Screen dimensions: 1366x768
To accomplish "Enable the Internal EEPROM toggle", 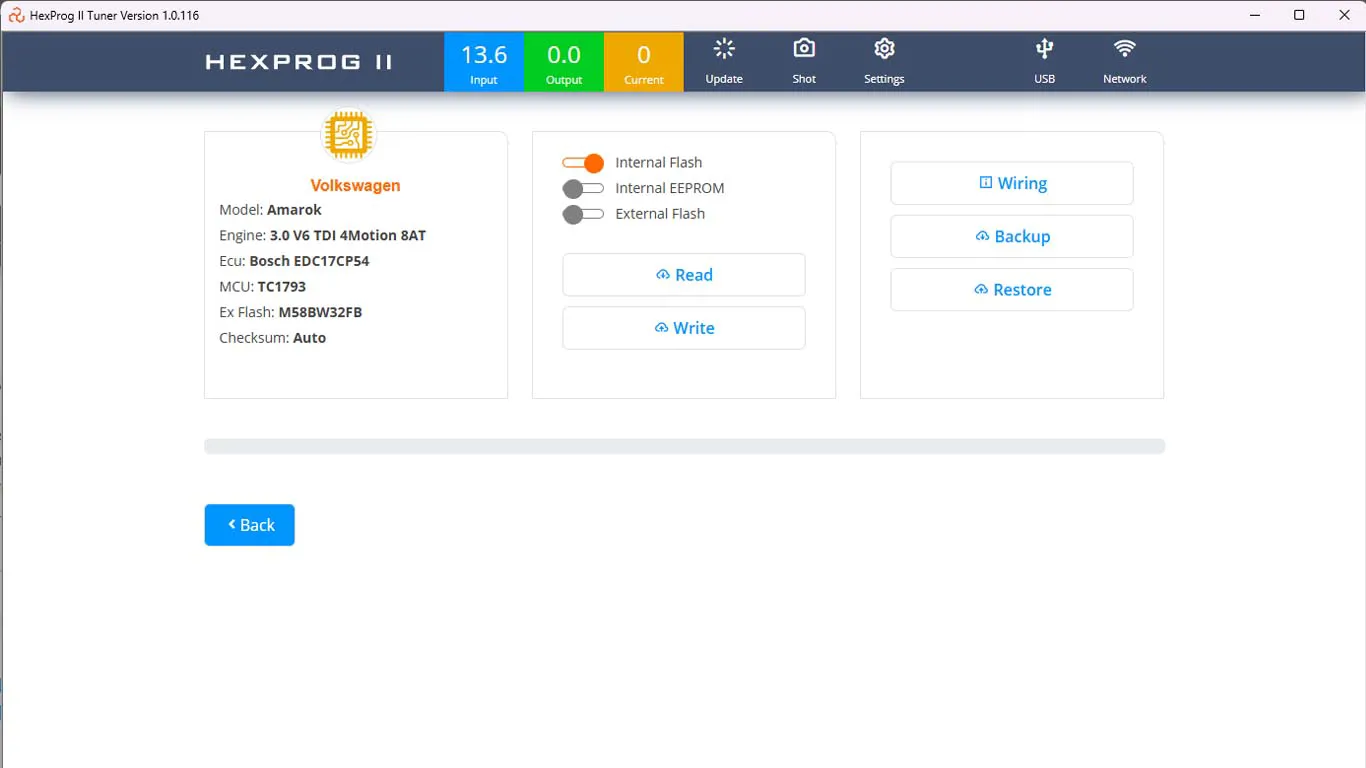I will click(x=583, y=188).
